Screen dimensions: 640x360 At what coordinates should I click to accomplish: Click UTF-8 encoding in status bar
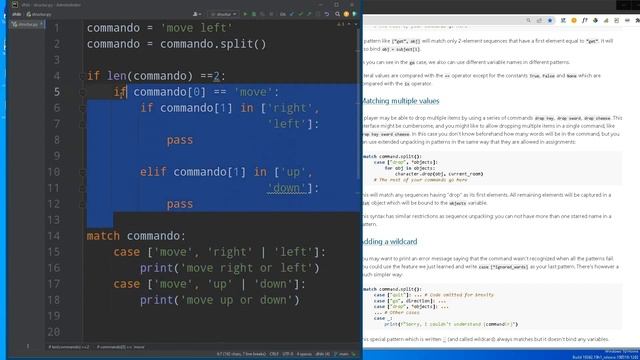point(288,354)
